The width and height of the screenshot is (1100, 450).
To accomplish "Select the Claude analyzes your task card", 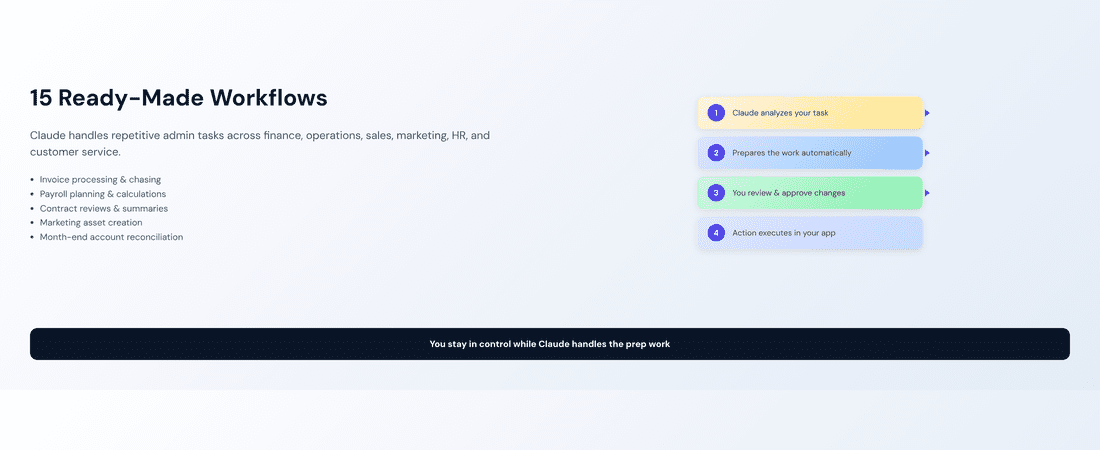I will 810,112.
